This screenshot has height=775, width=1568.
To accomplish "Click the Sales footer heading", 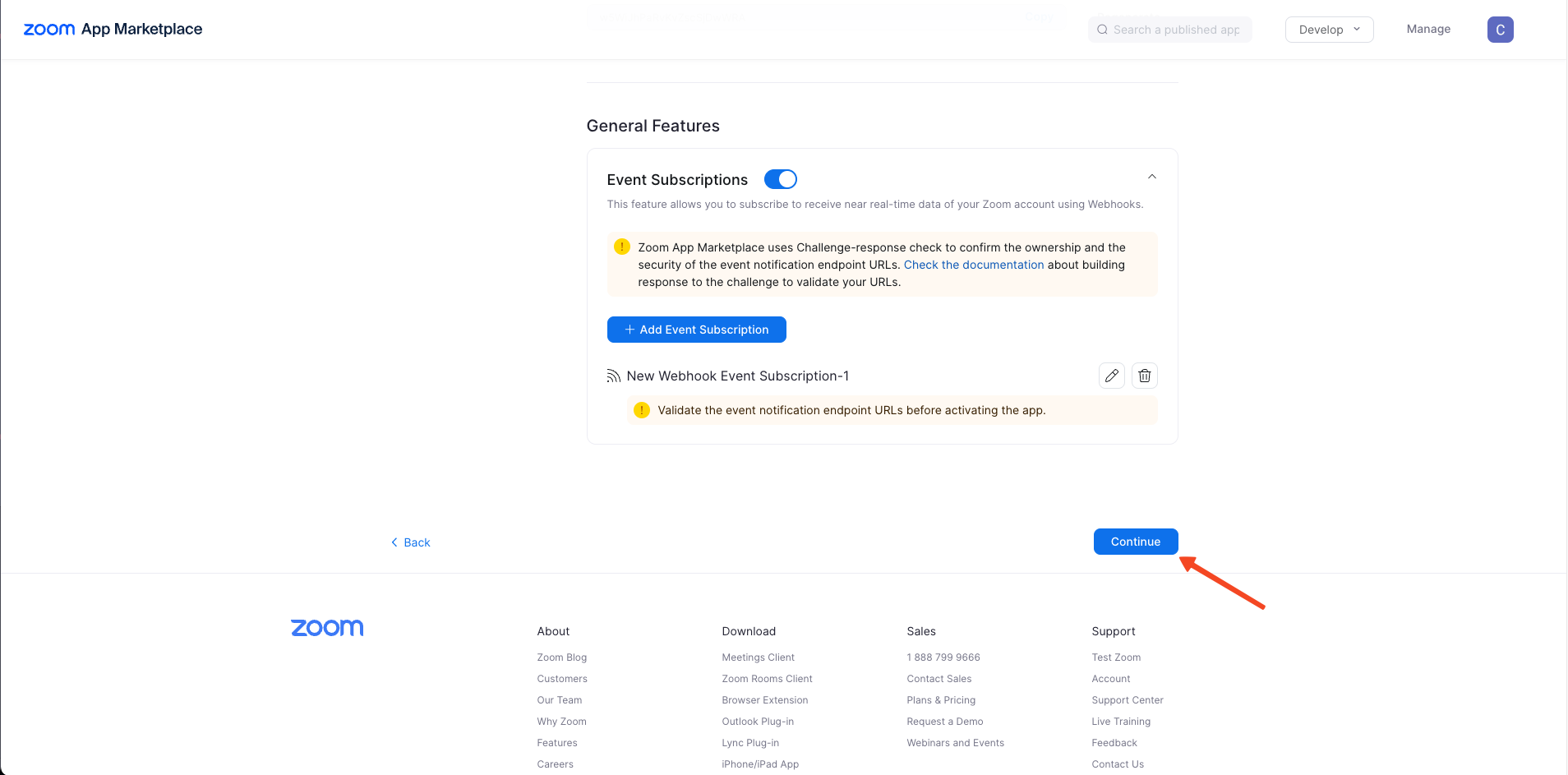I will click(921, 631).
